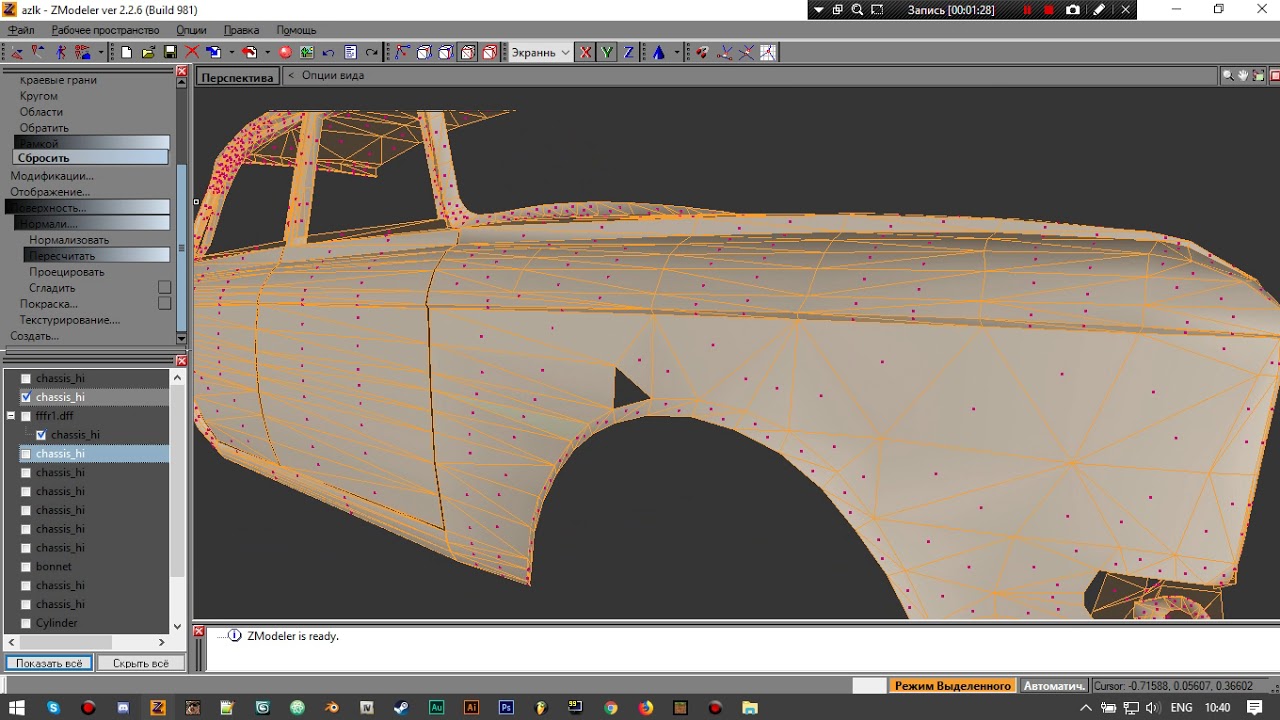Check the first chassis_hi checkbox in list
Screen dimensions: 1280x720
point(26,379)
